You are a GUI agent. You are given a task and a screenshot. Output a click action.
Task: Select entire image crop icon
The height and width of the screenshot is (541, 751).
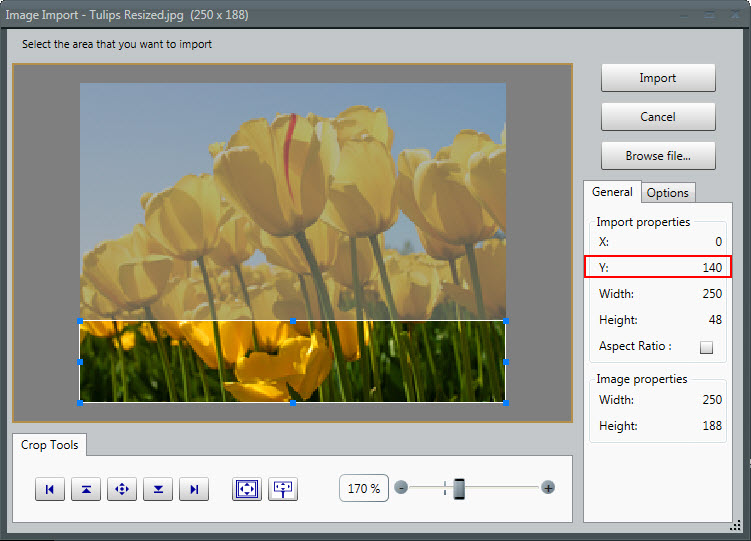coord(247,489)
